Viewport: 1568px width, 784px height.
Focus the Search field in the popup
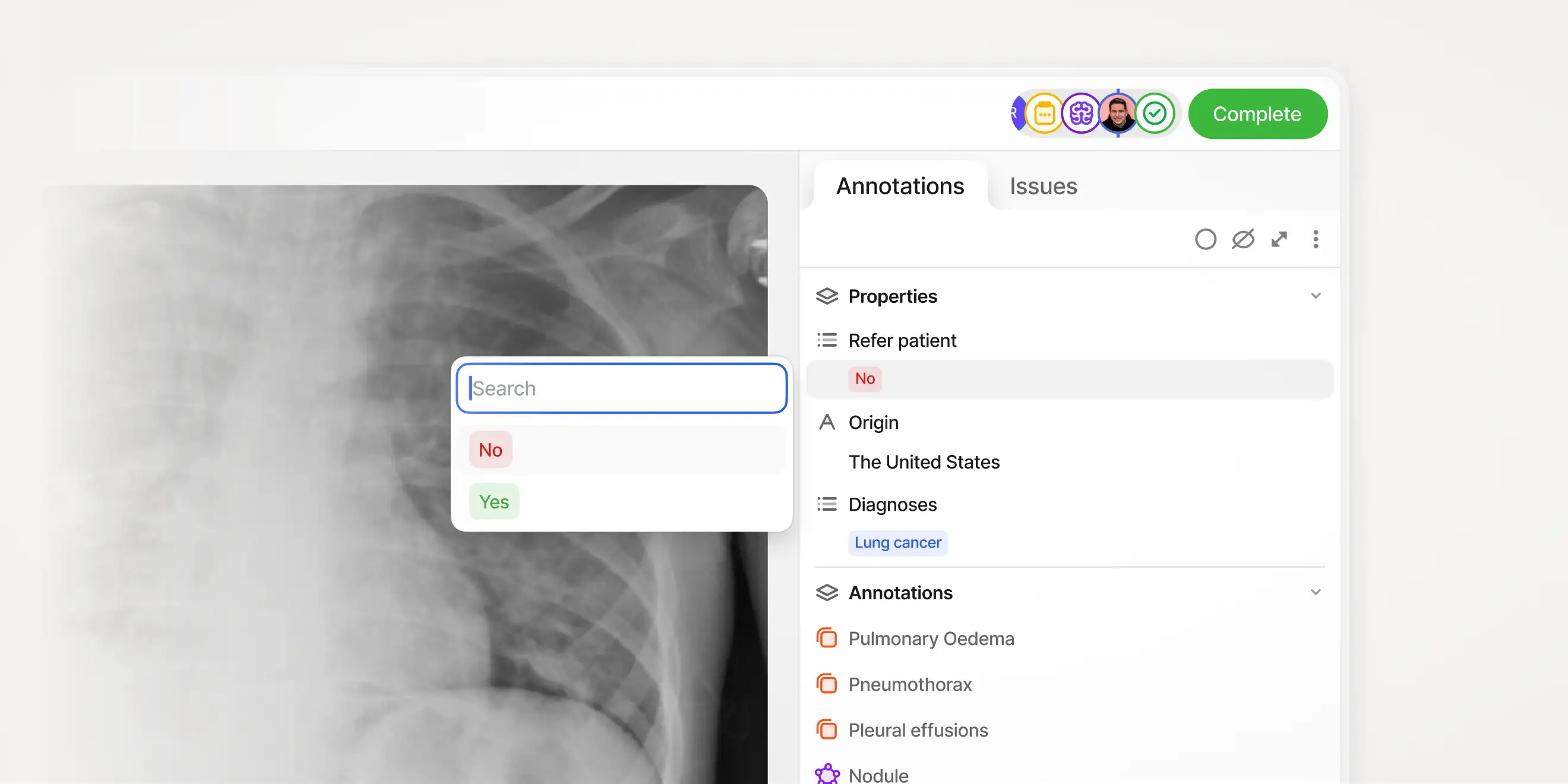pyautogui.click(x=621, y=388)
